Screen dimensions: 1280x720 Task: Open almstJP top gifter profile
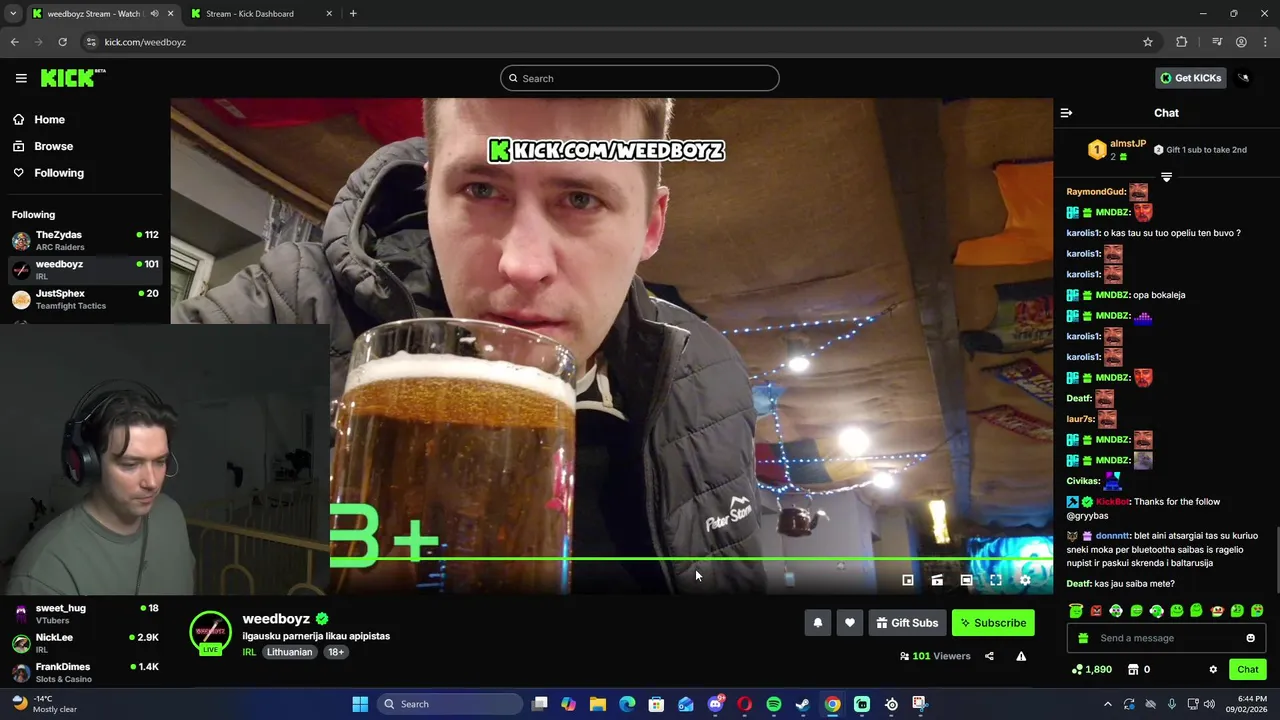click(1127, 143)
